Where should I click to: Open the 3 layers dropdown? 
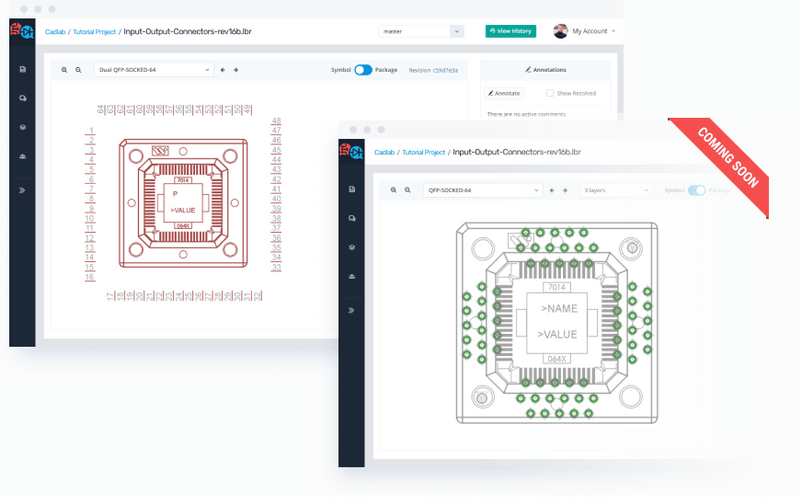pos(616,189)
